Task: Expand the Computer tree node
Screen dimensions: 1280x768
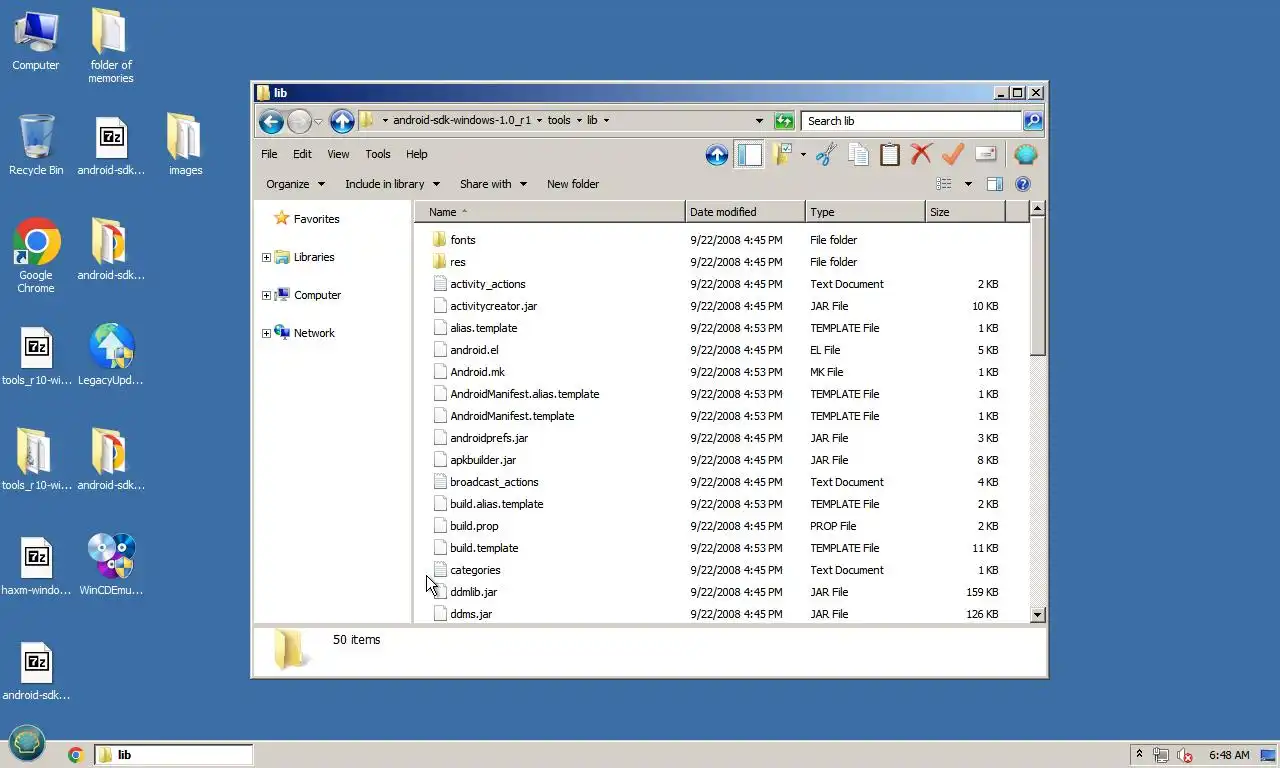Action: pos(266,295)
